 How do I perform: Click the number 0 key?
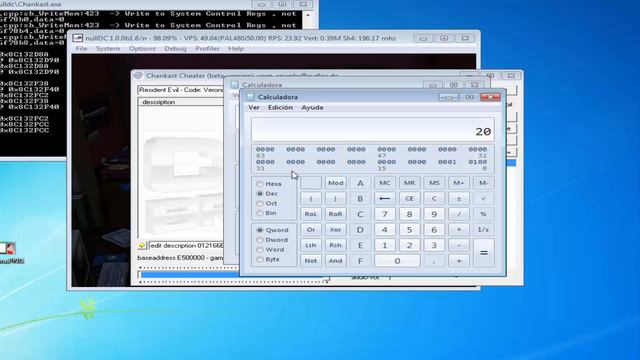[397, 260]
